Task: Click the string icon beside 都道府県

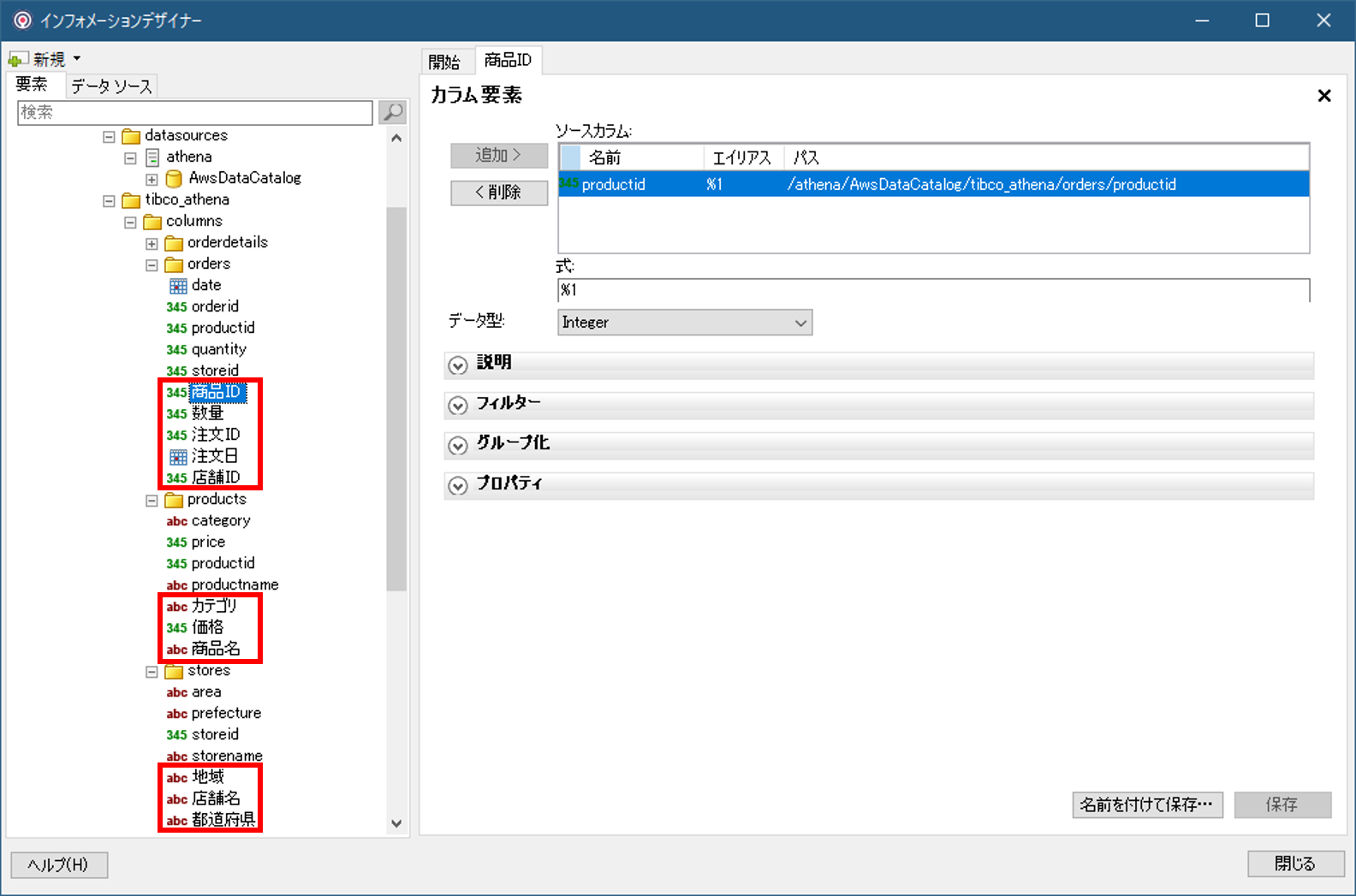Action: tap(177, 821)
